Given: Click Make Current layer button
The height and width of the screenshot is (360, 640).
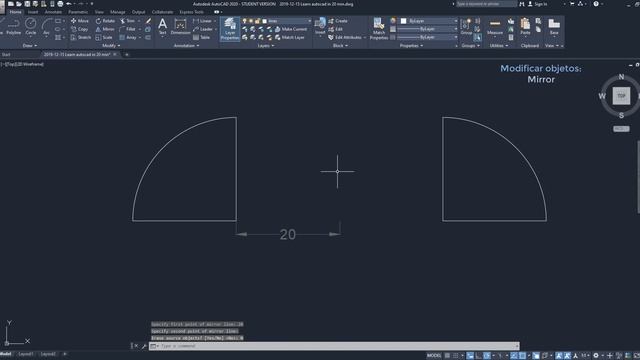Looking at the screenshot, I should coord(291,29).
